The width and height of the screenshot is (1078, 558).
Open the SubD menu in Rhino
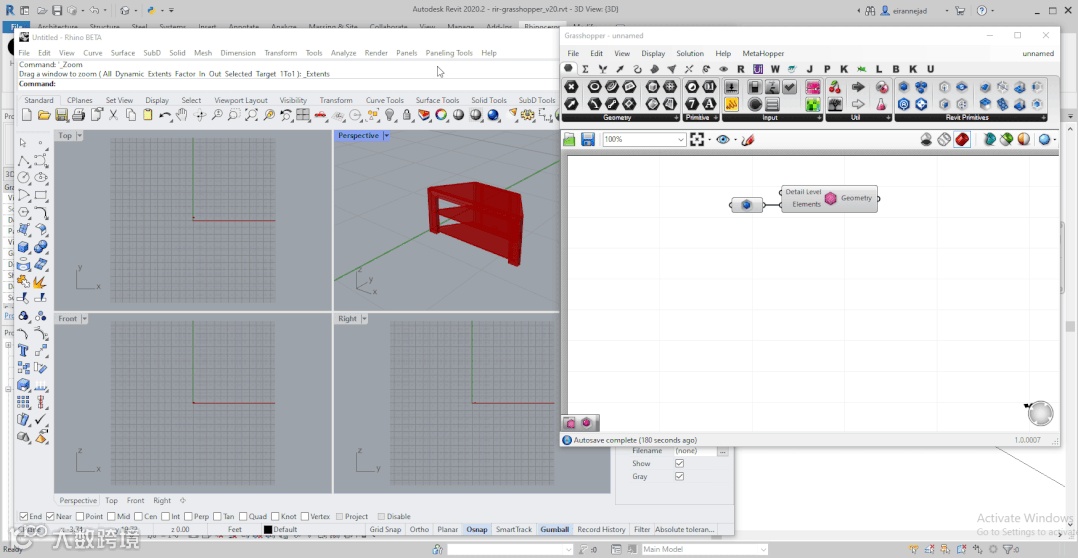point(152,53)
